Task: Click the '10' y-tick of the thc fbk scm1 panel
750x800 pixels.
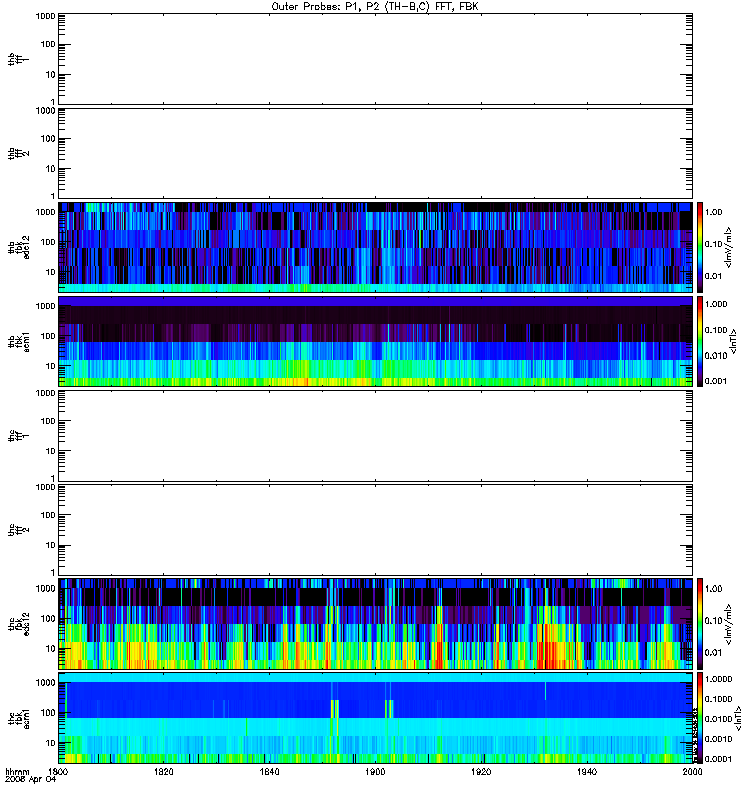Action: tap(51, 743)
